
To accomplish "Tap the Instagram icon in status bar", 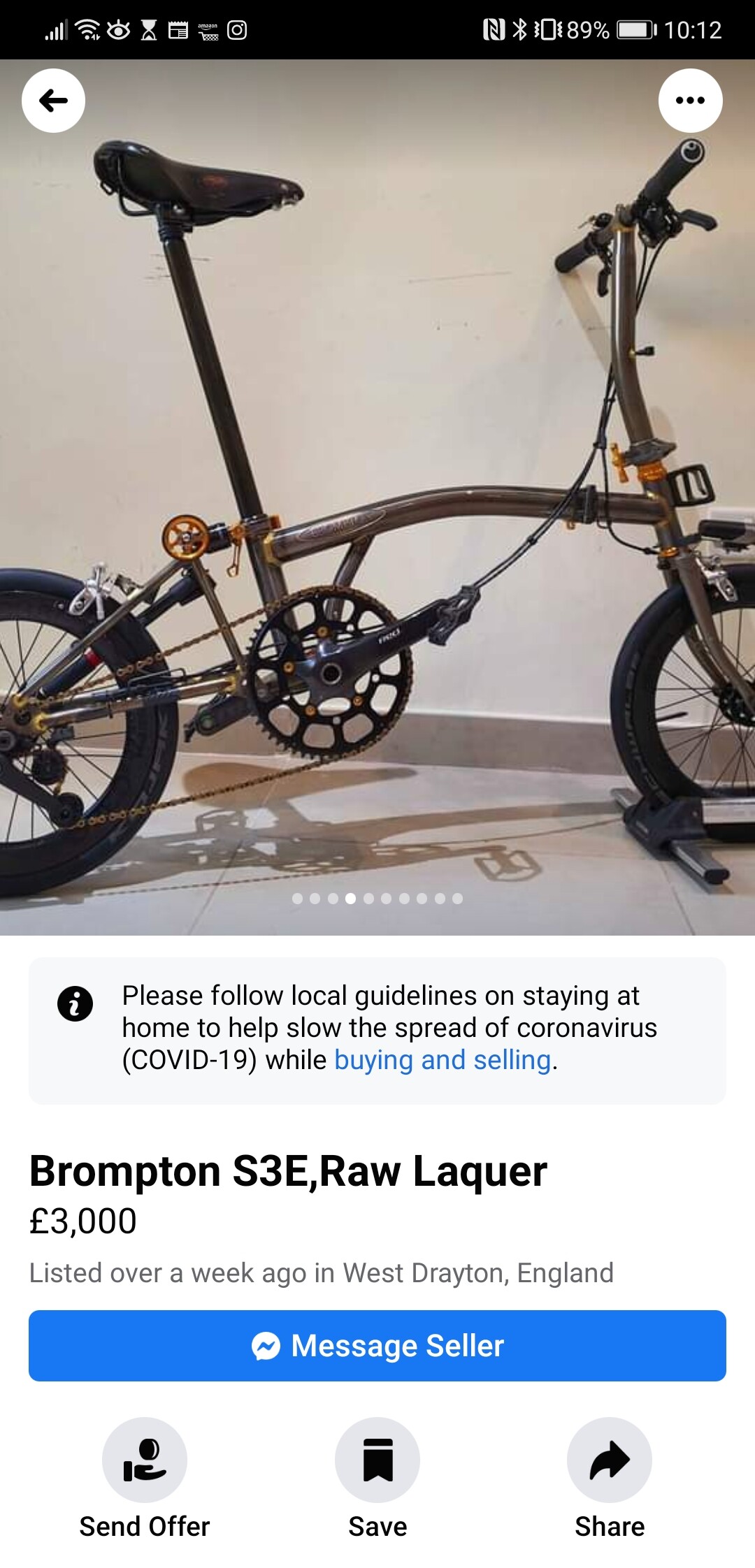I will click(x=237, y=30).
